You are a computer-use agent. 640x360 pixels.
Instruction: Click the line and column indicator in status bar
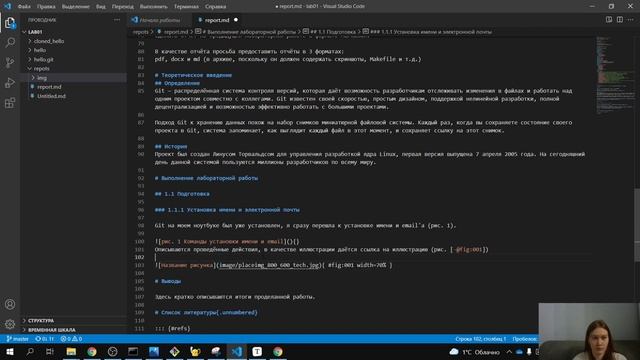pyautogui.click(x=480, y=339)
